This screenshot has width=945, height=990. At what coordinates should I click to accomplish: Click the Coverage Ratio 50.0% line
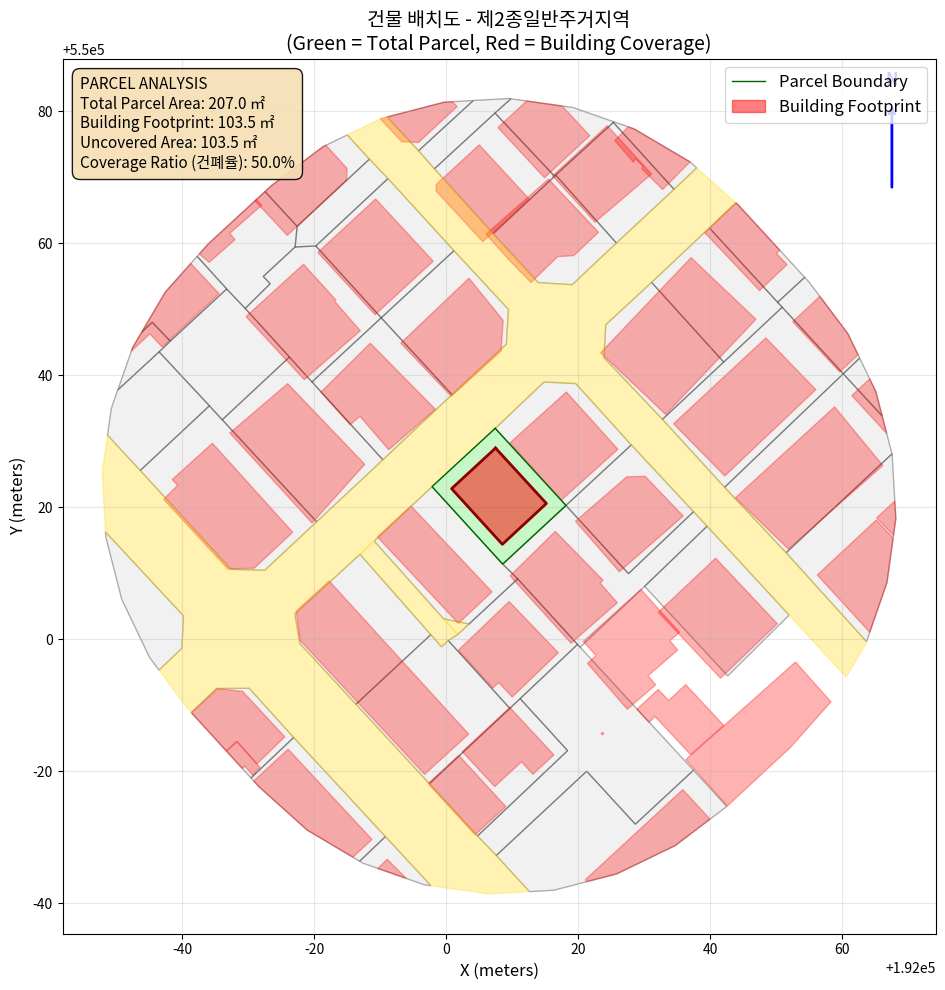coord(187,162)
